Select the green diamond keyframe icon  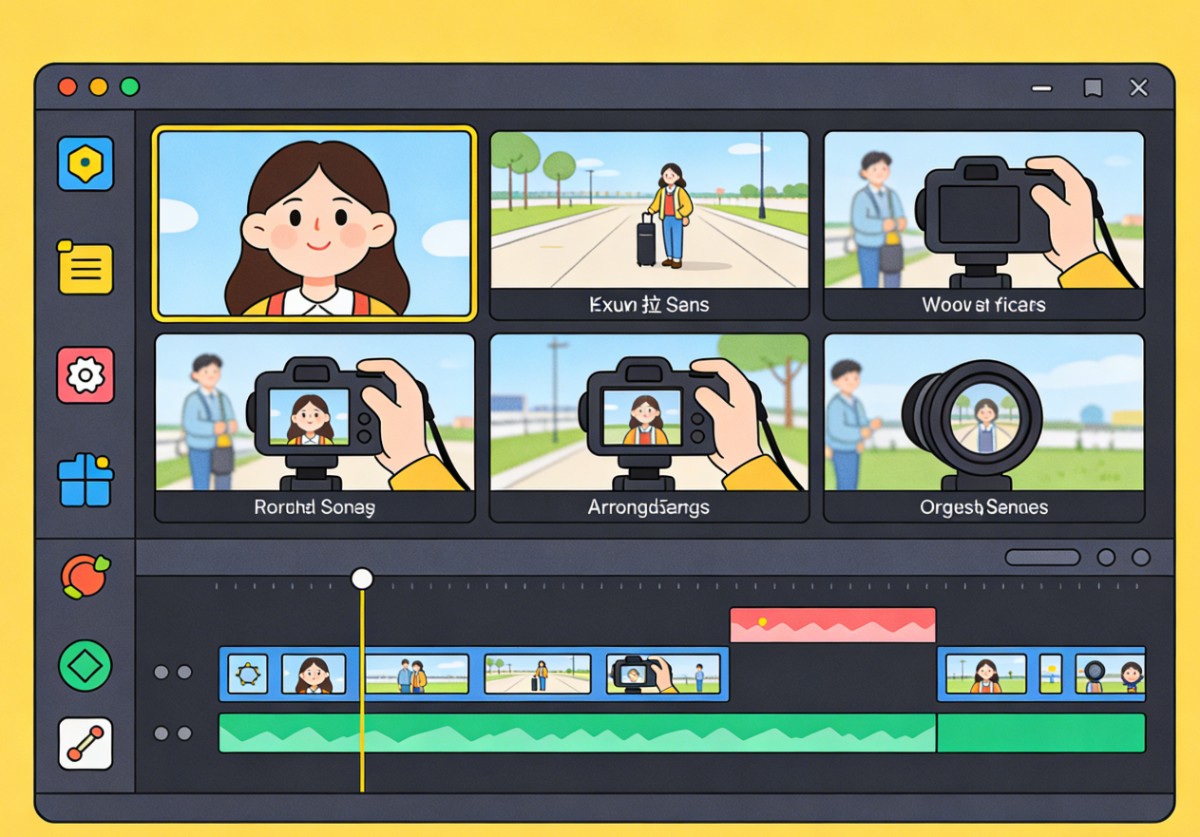(x=85, y=666)
